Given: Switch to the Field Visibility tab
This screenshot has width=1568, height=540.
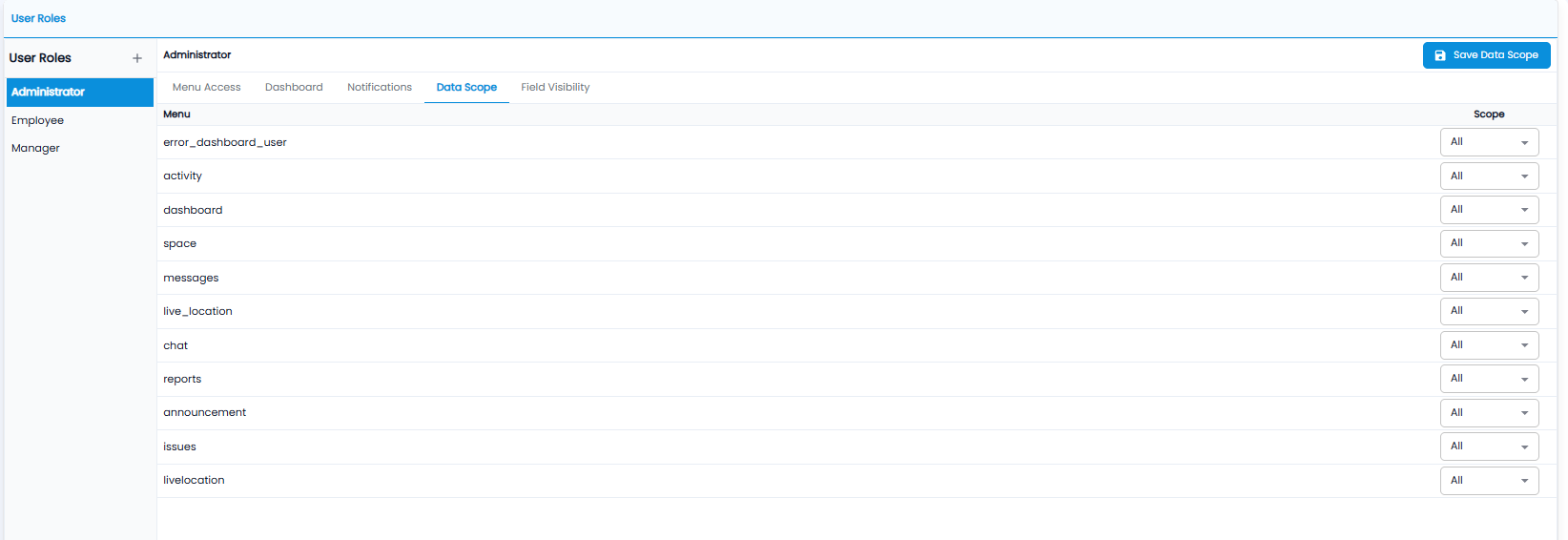Looking at the screenshot, I should coord(555,87).
